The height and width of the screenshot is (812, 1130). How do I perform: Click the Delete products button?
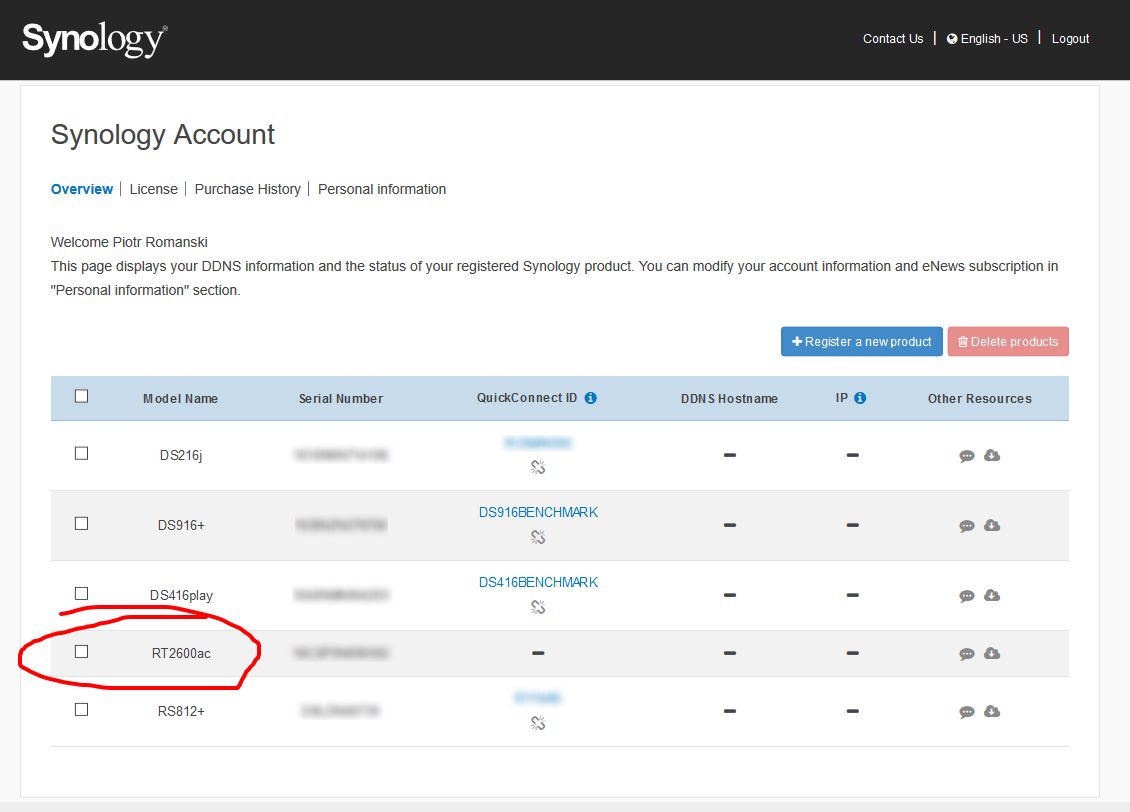click(x=1008, y=342)
